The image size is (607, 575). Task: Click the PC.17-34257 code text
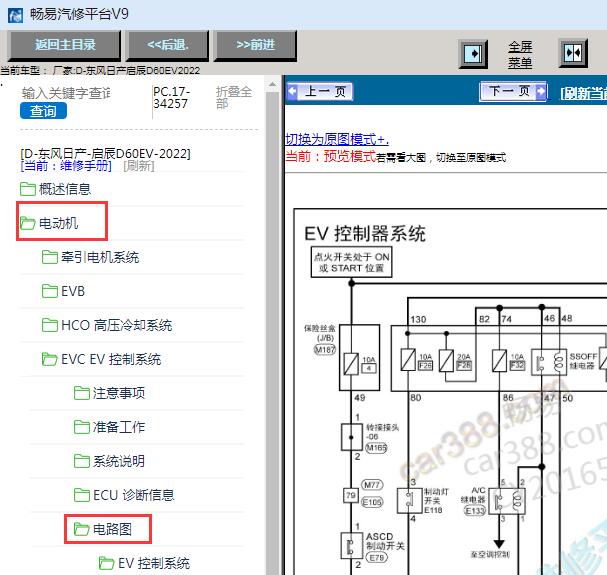pos(171,98)
